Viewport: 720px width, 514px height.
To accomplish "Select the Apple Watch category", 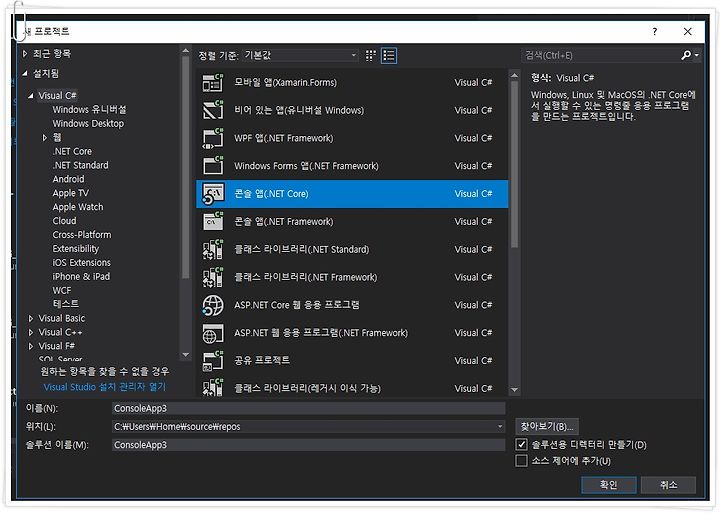I will click(x=78, y=207).
